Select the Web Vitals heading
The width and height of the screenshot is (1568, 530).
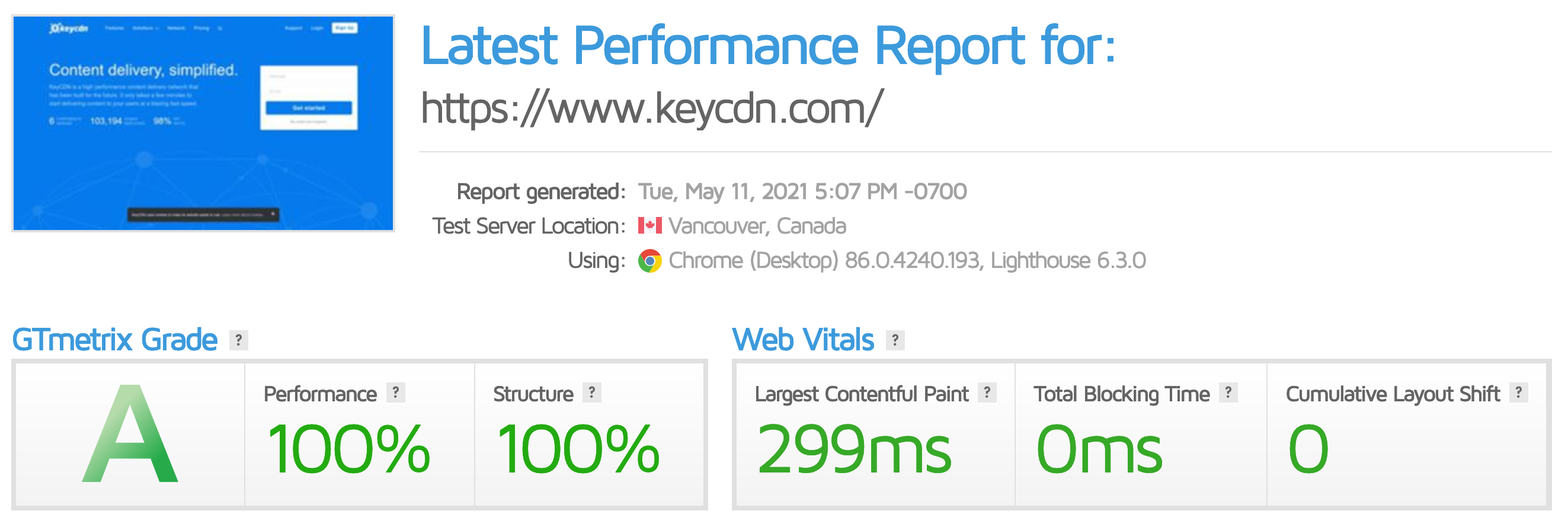(803, 340)
